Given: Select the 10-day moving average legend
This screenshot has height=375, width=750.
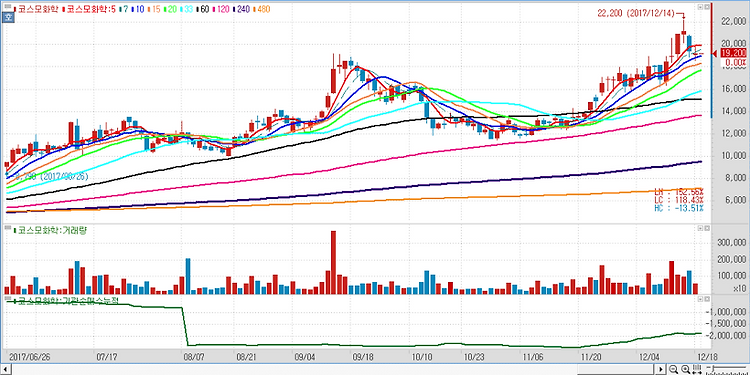Looking at the screenshot, I should (137, 9).
